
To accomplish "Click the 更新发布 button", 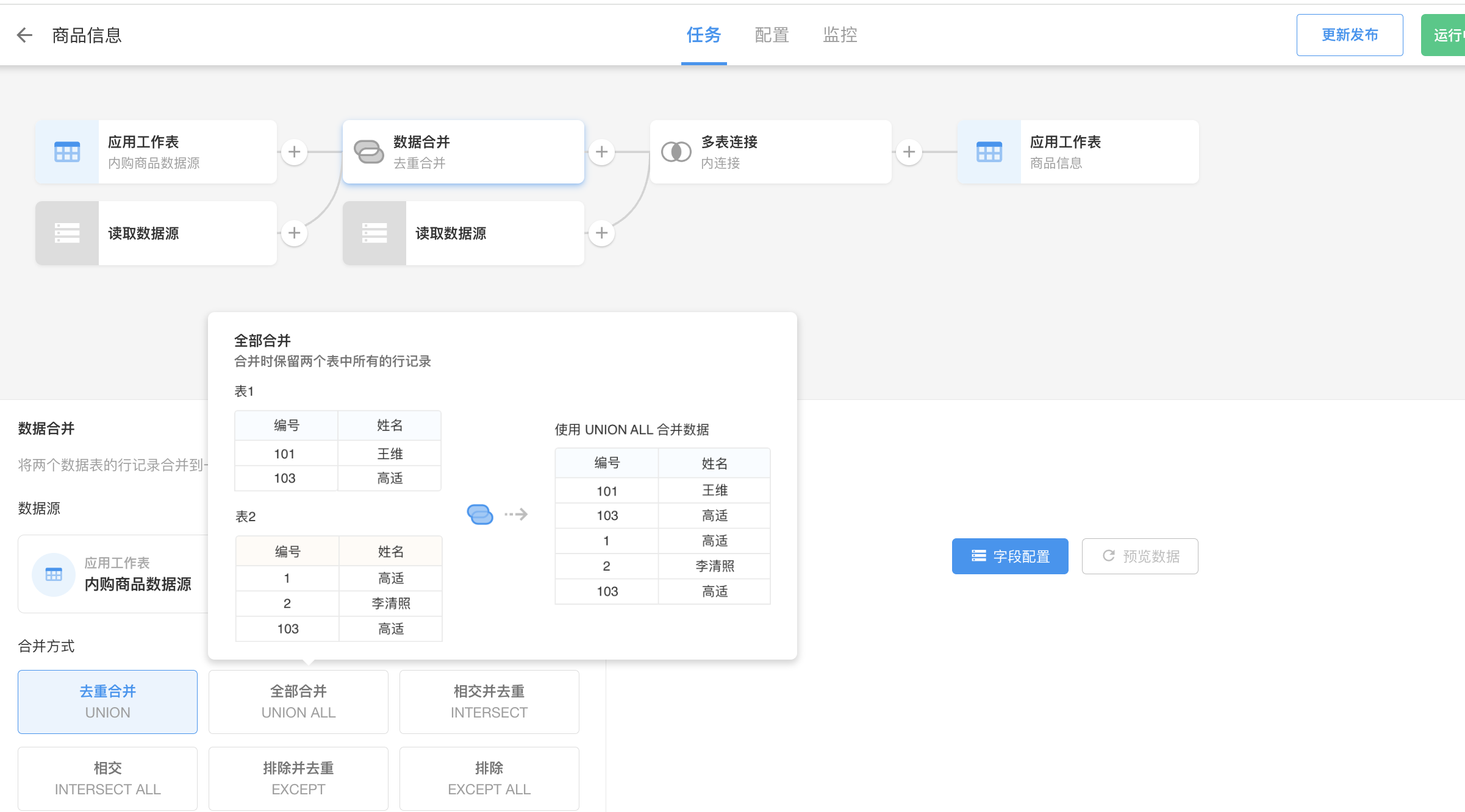I will [1349, 35].
